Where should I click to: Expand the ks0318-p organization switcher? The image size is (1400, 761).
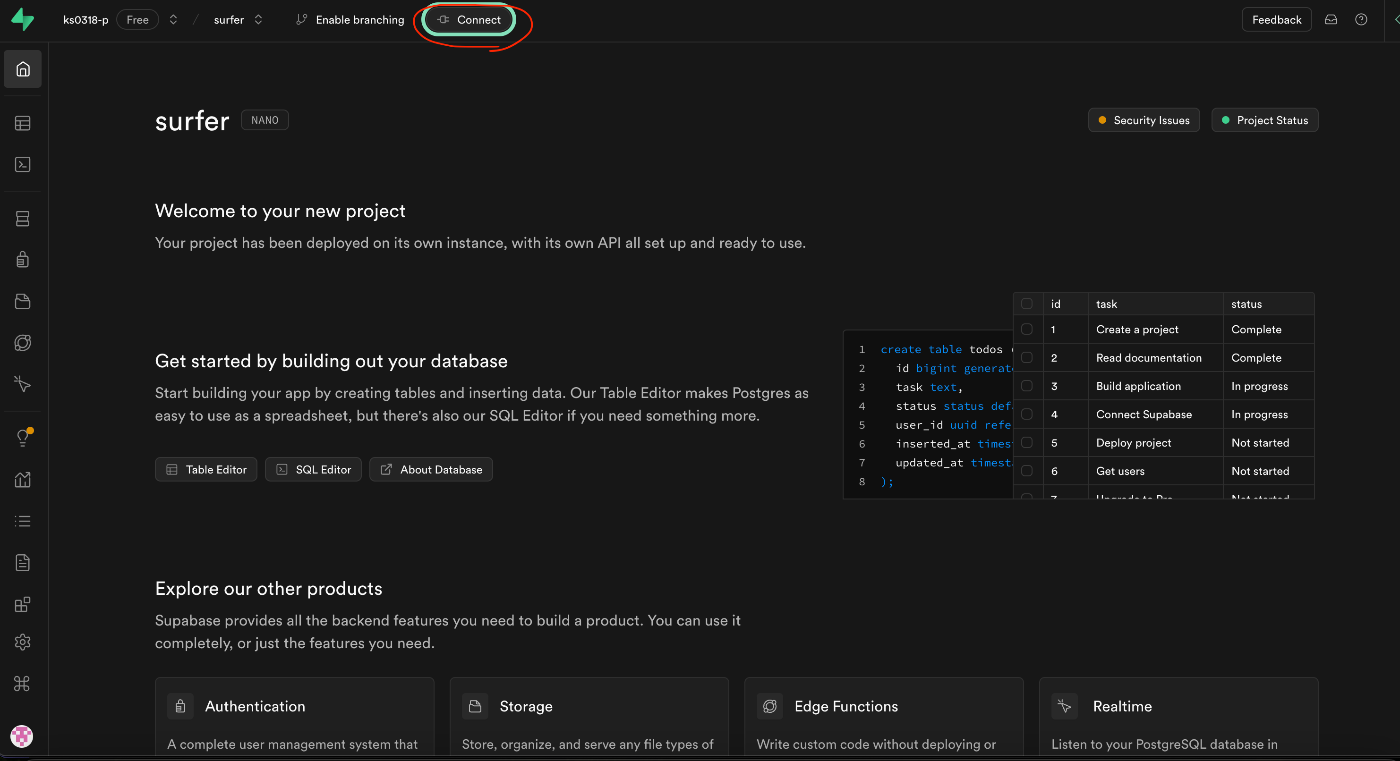[173, 20]
